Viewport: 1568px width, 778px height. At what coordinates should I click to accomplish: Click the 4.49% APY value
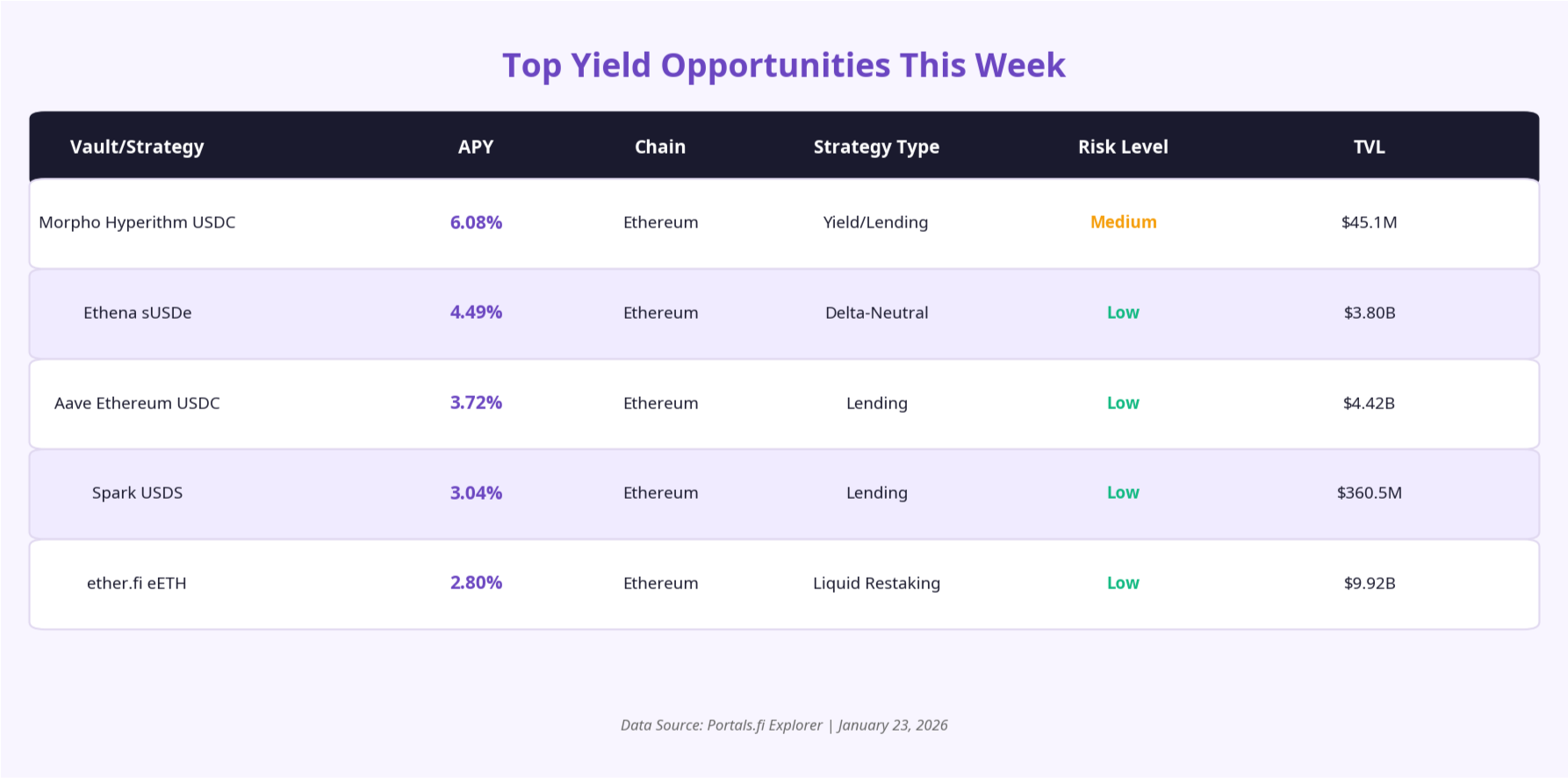476,312
